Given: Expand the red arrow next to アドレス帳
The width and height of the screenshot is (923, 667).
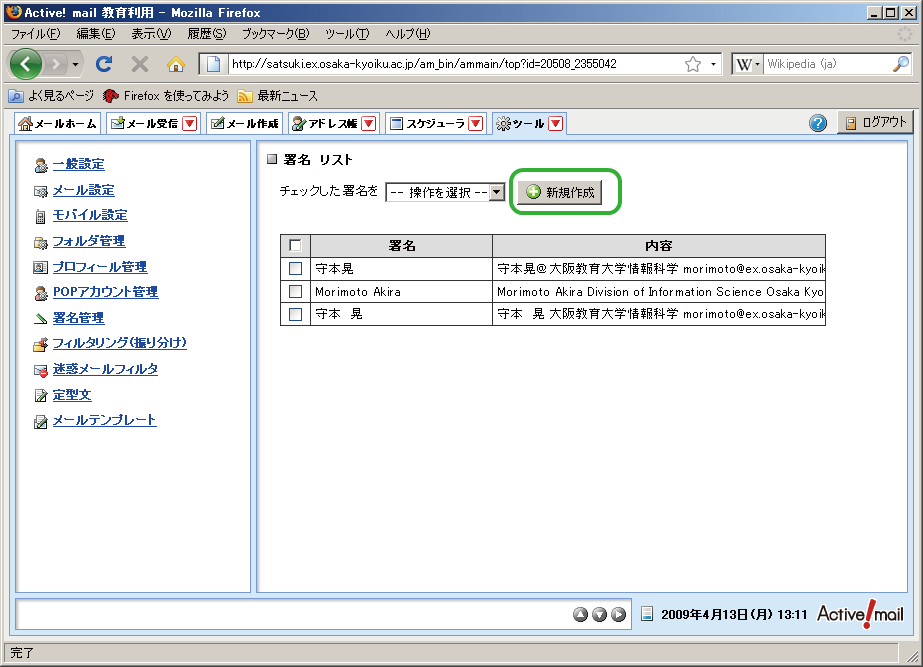Looking at the screenshot, I should coord(369,124).
